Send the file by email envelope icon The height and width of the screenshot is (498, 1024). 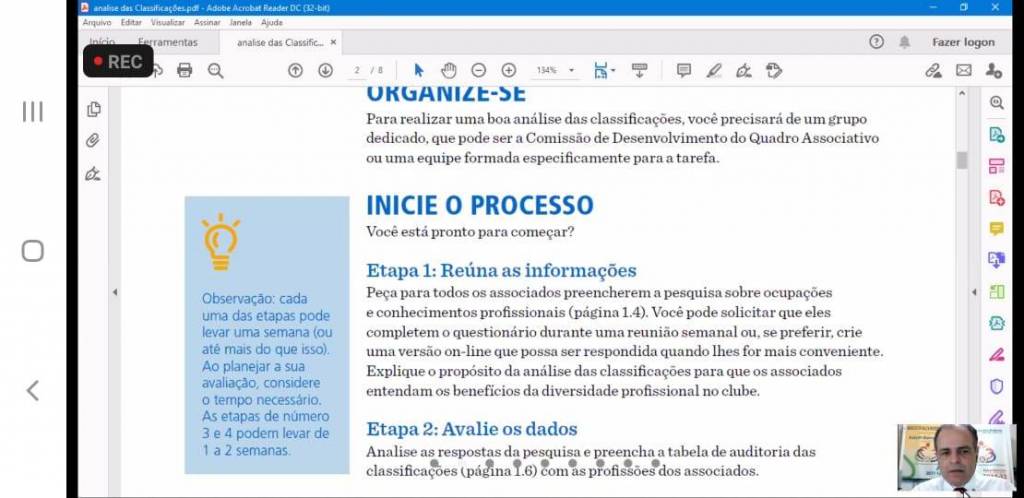pos(963,70)
